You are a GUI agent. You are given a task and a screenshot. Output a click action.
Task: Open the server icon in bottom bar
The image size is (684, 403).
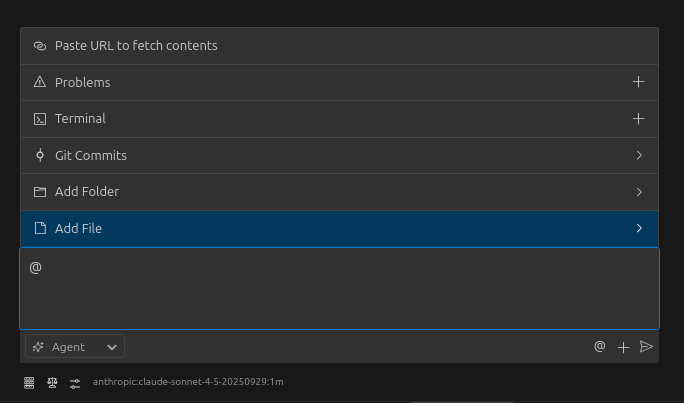point(29,382)
